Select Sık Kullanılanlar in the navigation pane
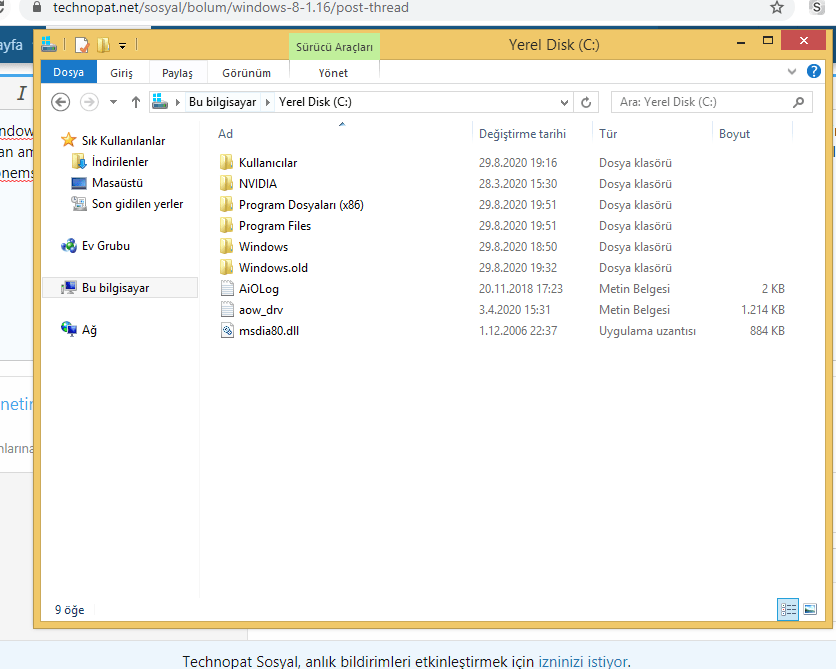Screen dimensions: 836x669 coord(123,141)
